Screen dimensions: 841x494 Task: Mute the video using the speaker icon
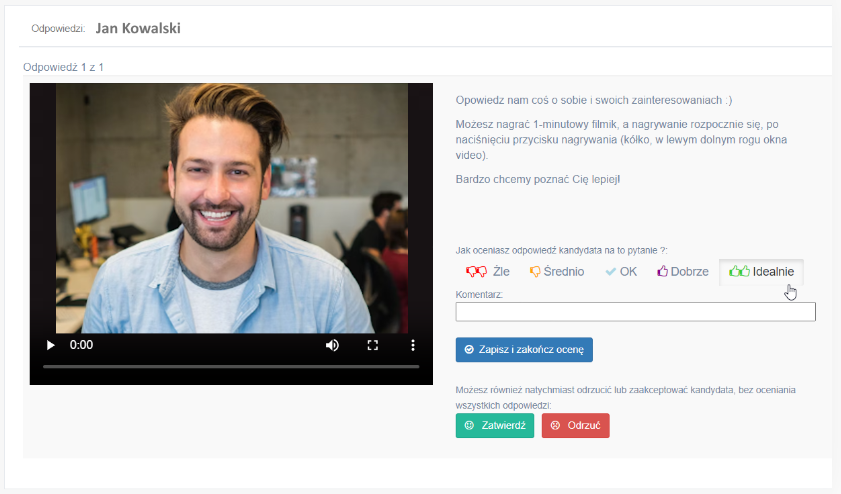point(332,345)
